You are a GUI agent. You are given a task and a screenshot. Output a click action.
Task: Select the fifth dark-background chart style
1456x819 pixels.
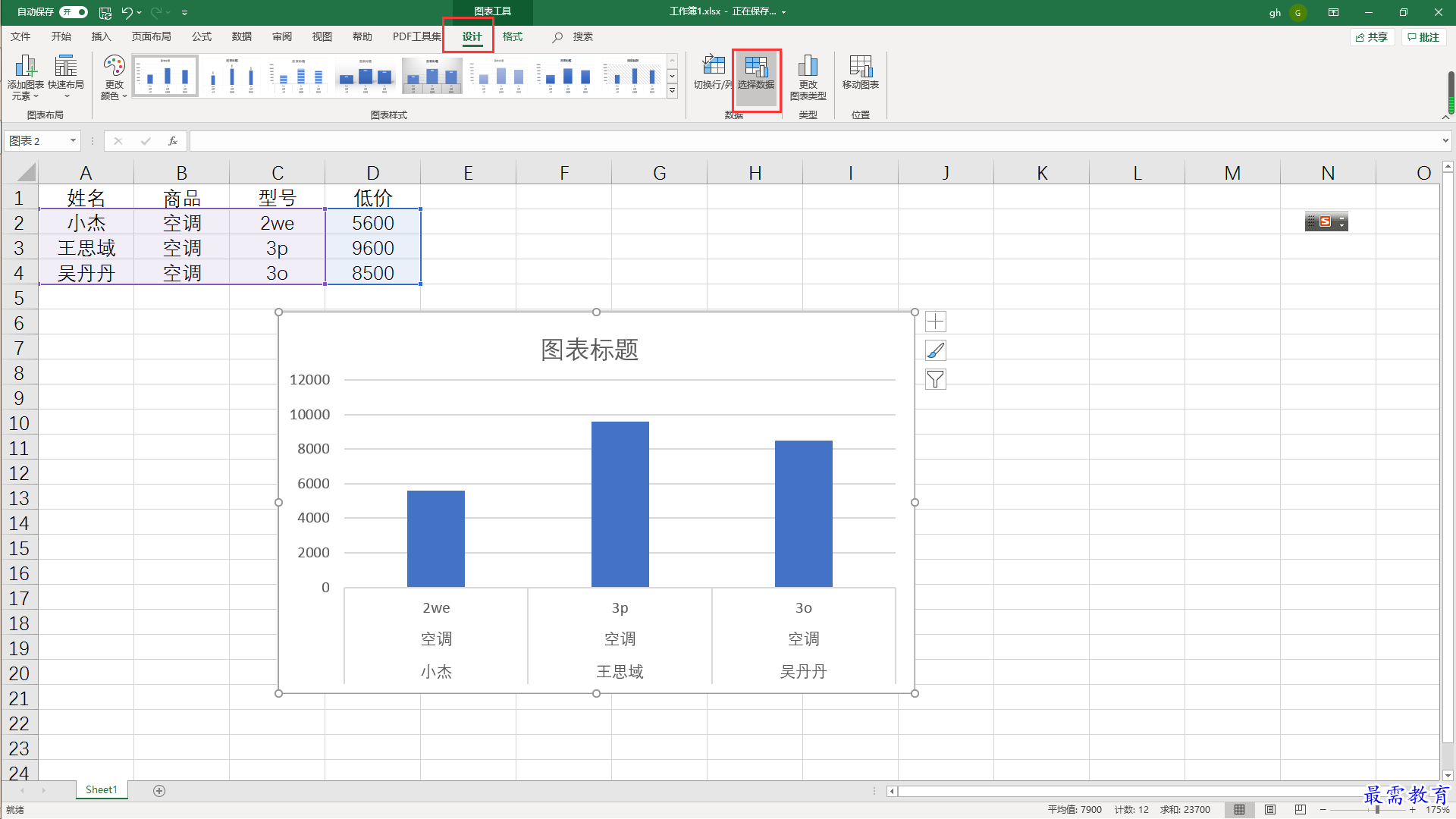(x=432, y=75)
